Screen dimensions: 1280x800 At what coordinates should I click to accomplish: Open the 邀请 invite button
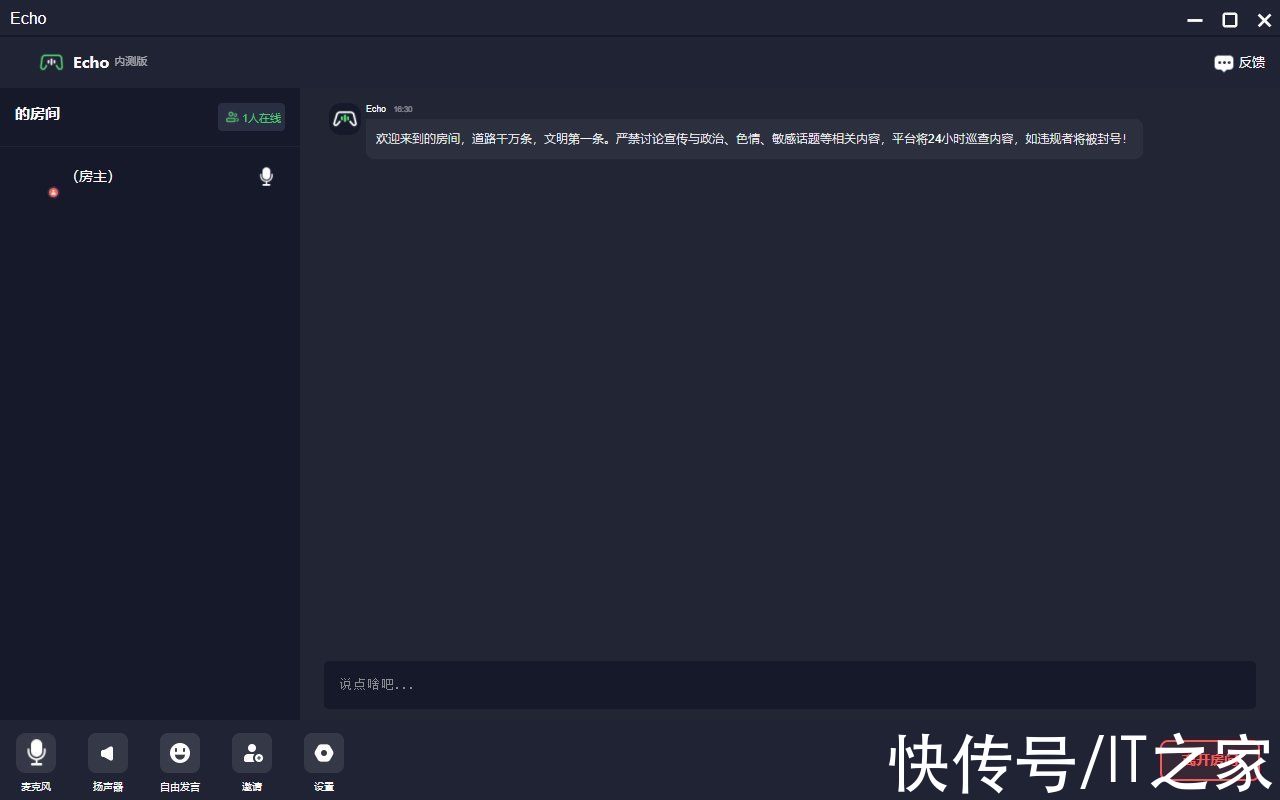tap(252, 753)
